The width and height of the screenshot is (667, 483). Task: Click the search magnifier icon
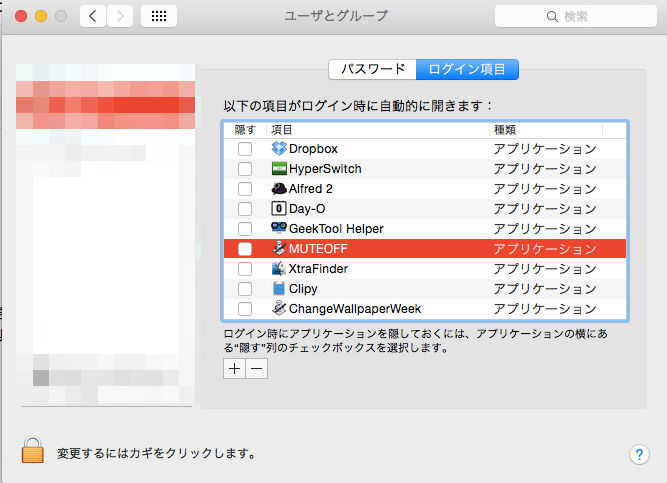tap(552, 17)
